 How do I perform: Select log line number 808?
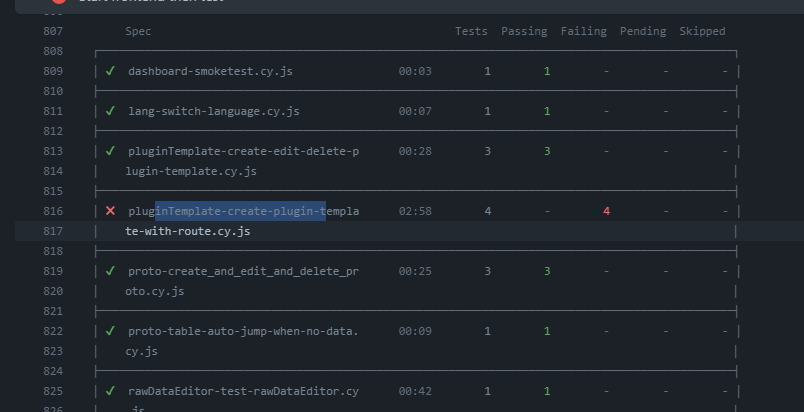click(x=53, y=51)
